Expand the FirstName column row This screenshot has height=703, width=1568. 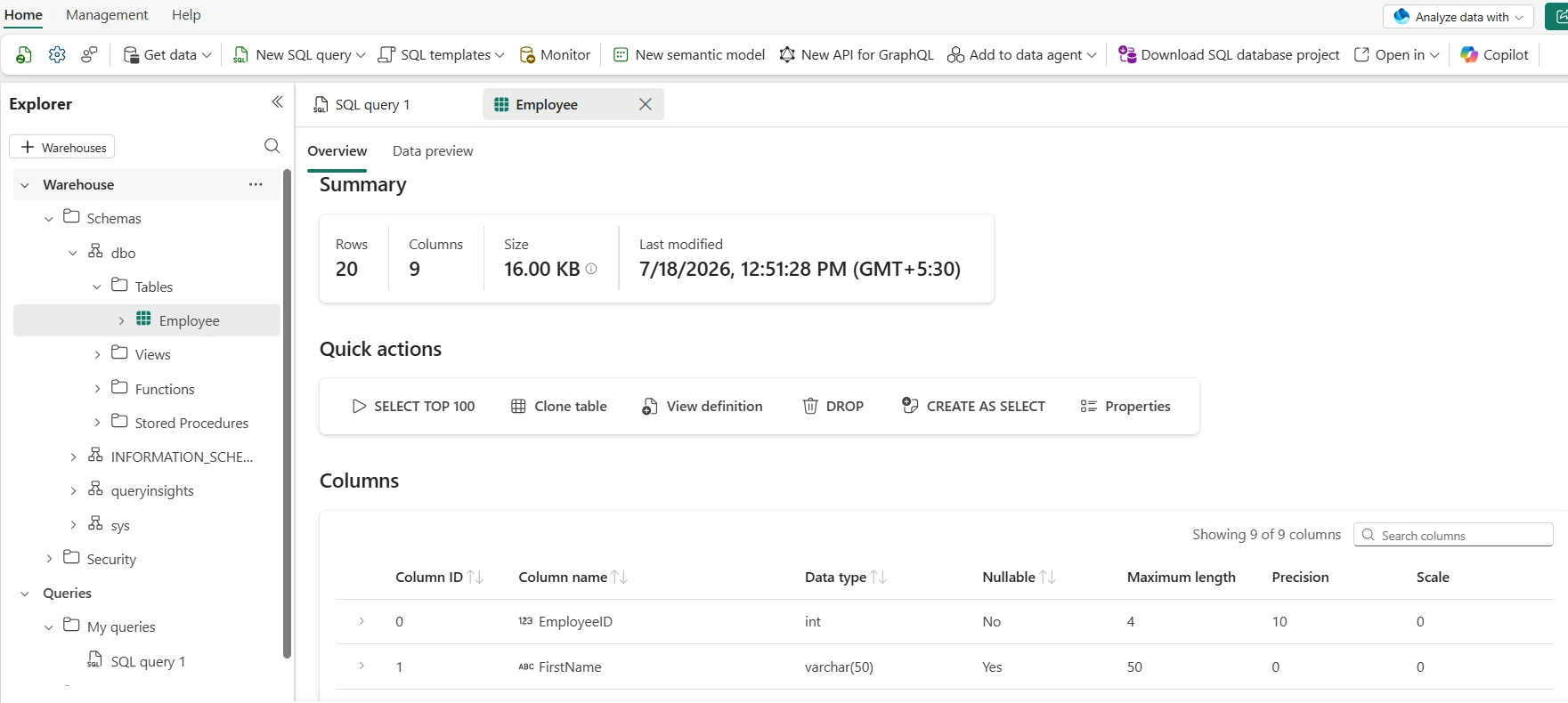[x=362, y=666]
